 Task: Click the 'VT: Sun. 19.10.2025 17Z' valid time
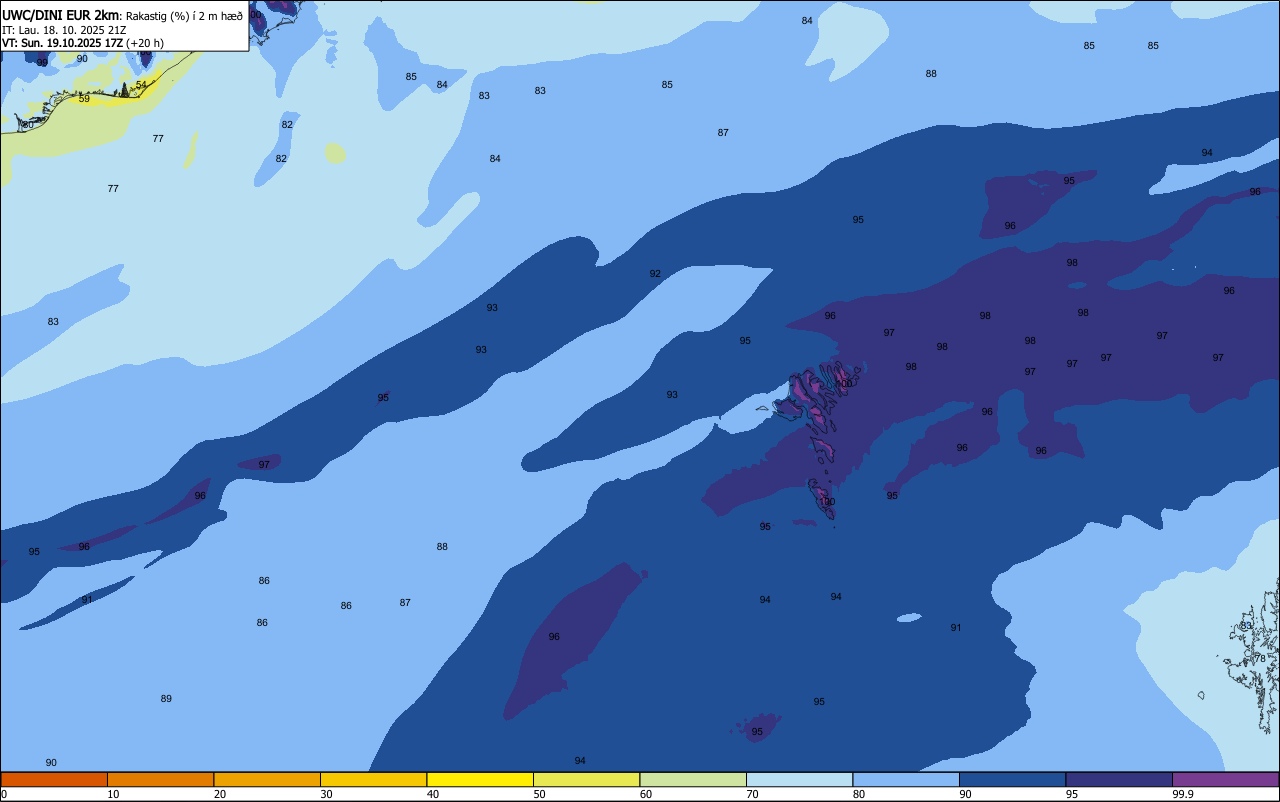pyautogui.click(x=62, y=43)
